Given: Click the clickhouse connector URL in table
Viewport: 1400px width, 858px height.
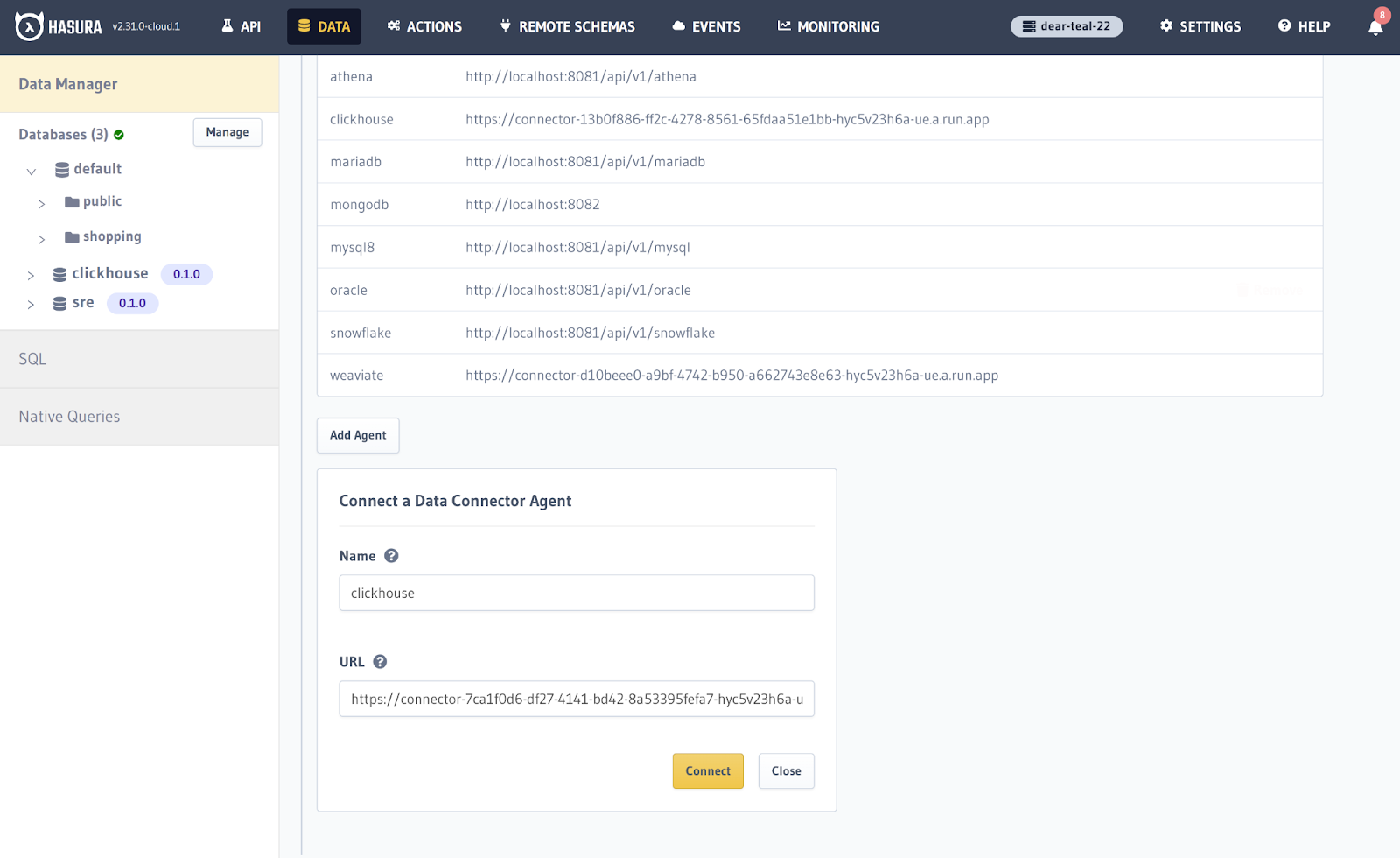Looking at the screenshot, I should coord(727,120).
